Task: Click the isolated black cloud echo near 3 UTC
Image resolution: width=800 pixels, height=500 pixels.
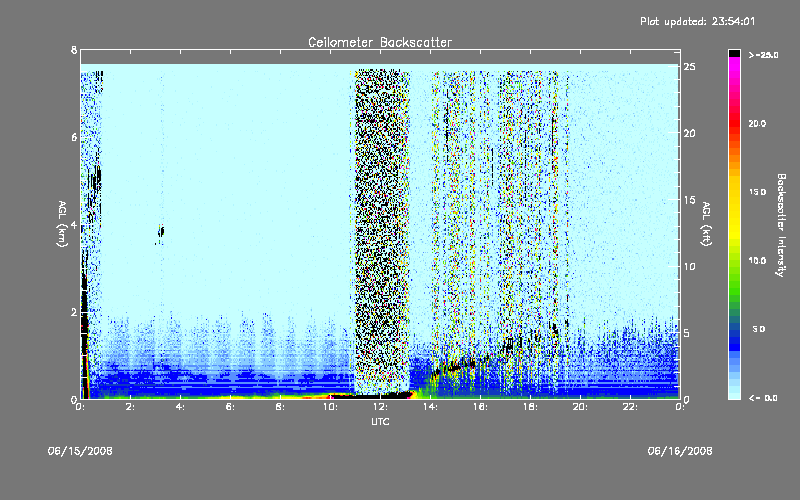Action: pos(161,232)
